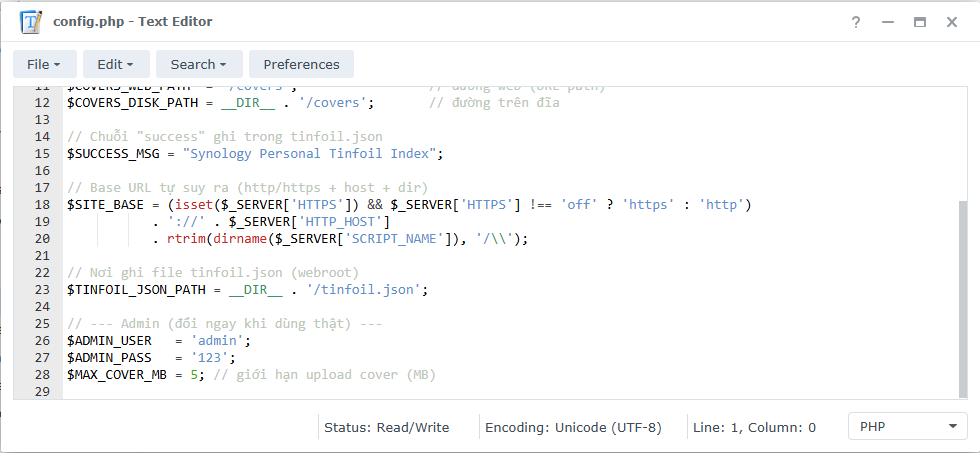980x453 pixels.
Task: Open the Edit menu
Action: 116,64
